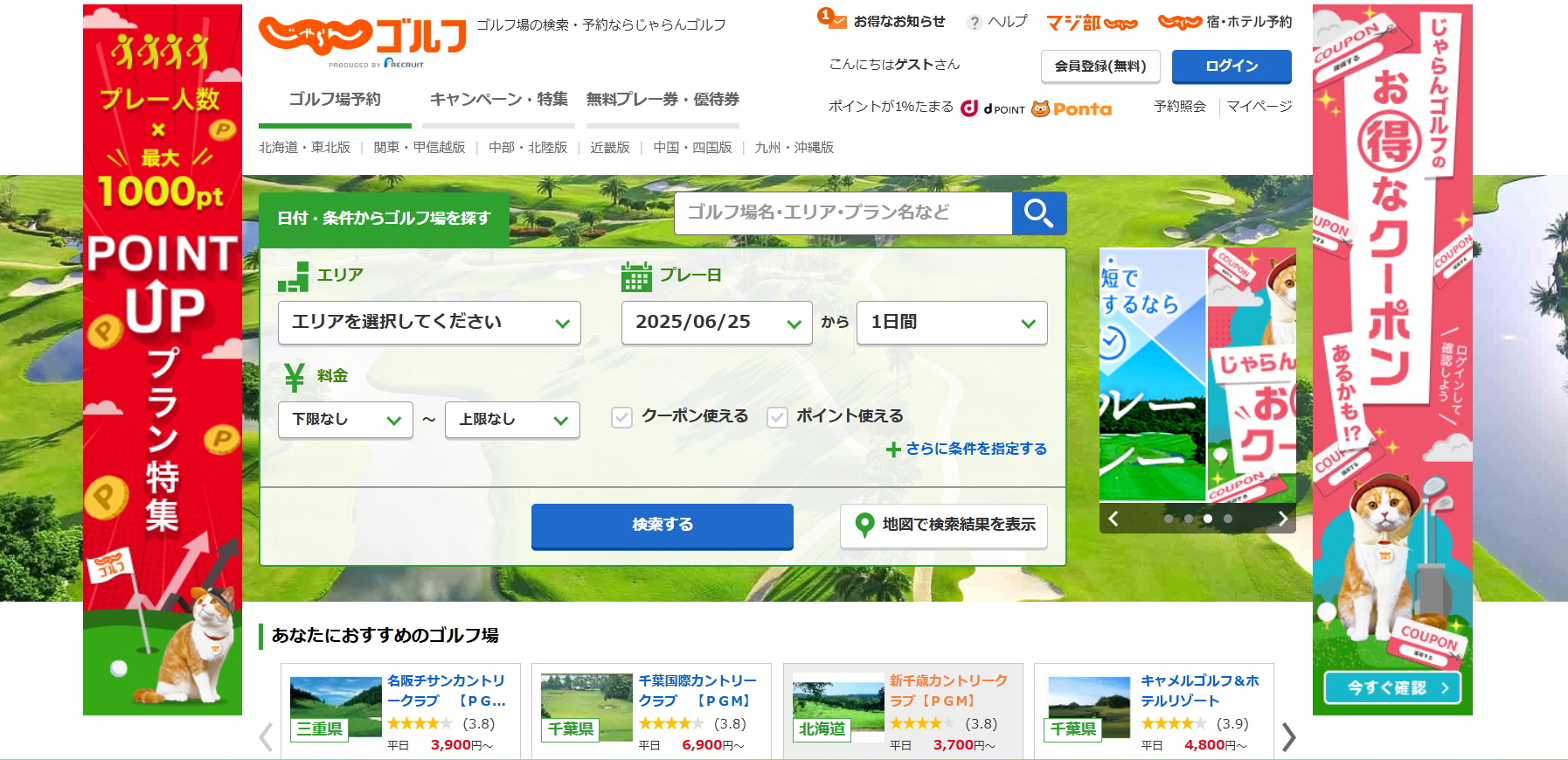1568x760 pixels.
Task: Open the notifications envelope icon
Action: tap(833, 18)
